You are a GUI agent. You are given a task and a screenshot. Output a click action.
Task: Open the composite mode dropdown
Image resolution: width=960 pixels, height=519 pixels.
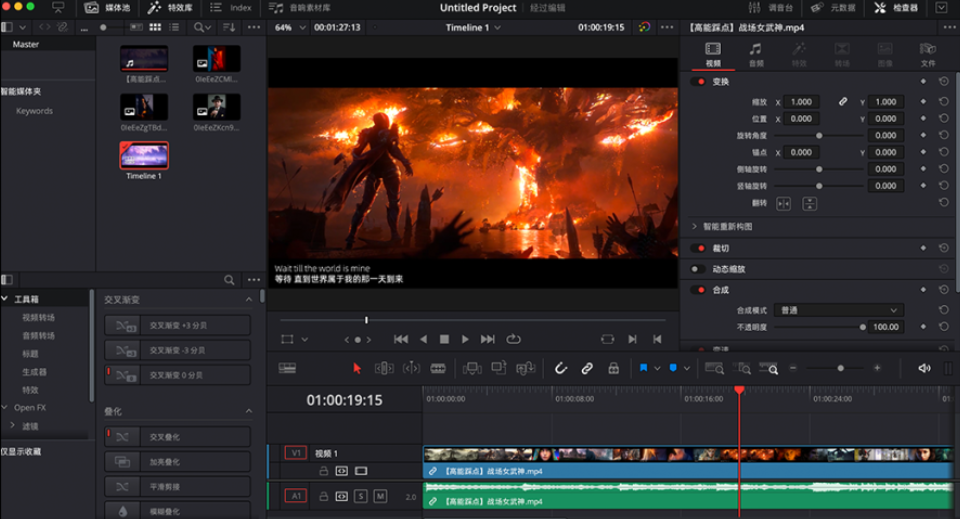coord(838,310)
